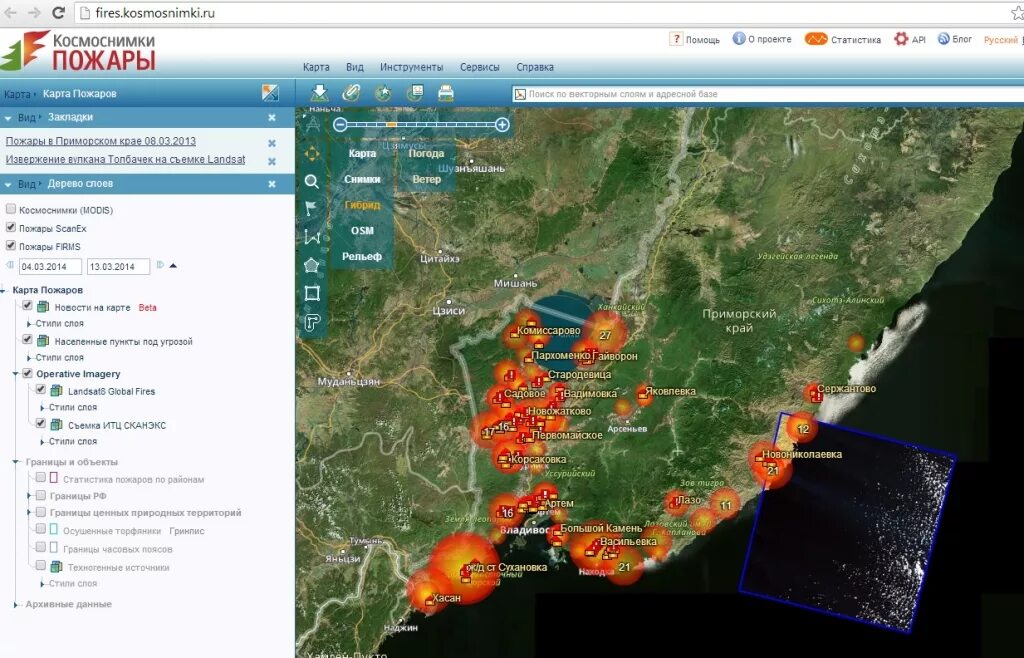
Task: Select the rectangle drawing map tool
Action: pos(312,293)
